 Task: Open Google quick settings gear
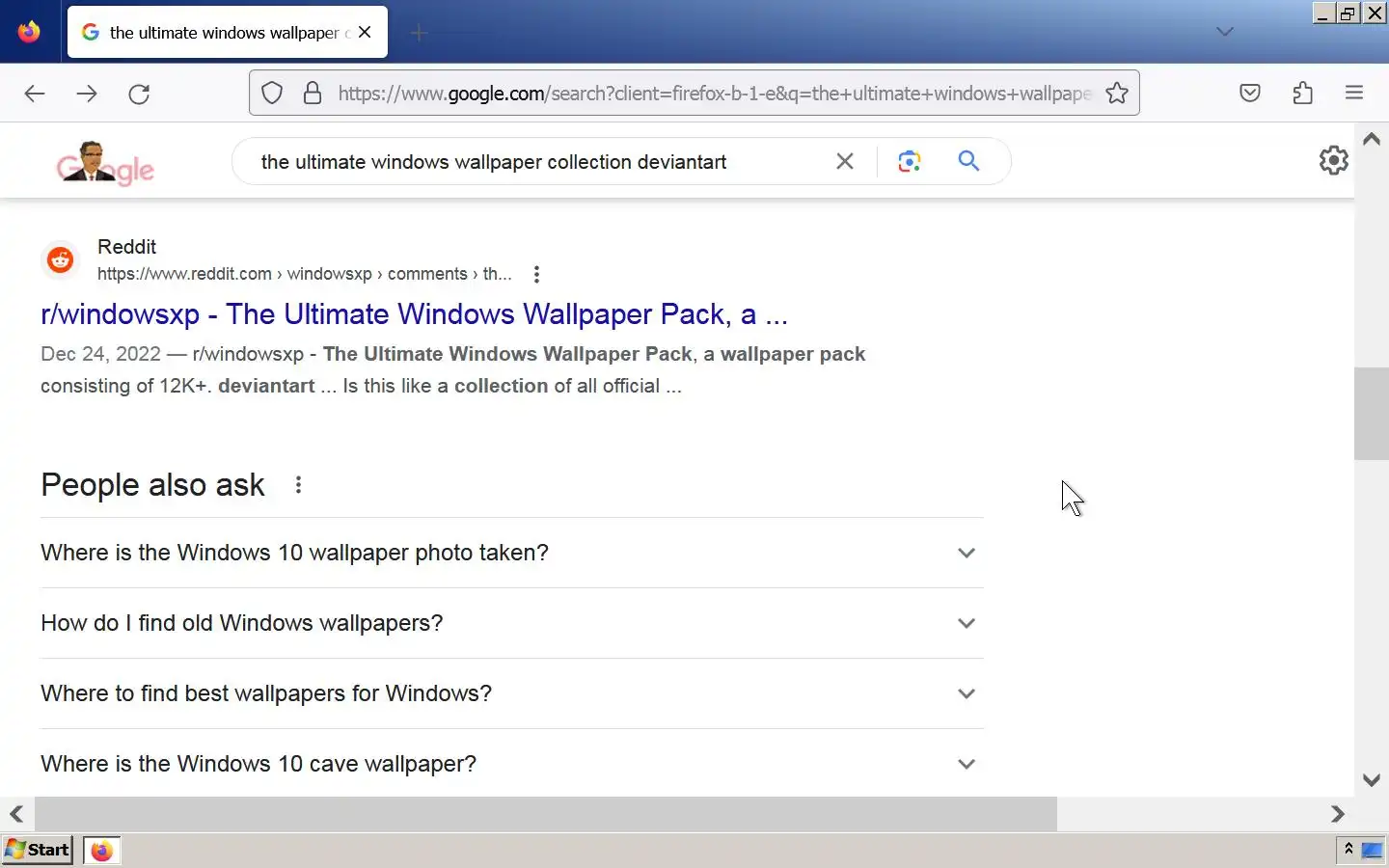(1334, 160)
